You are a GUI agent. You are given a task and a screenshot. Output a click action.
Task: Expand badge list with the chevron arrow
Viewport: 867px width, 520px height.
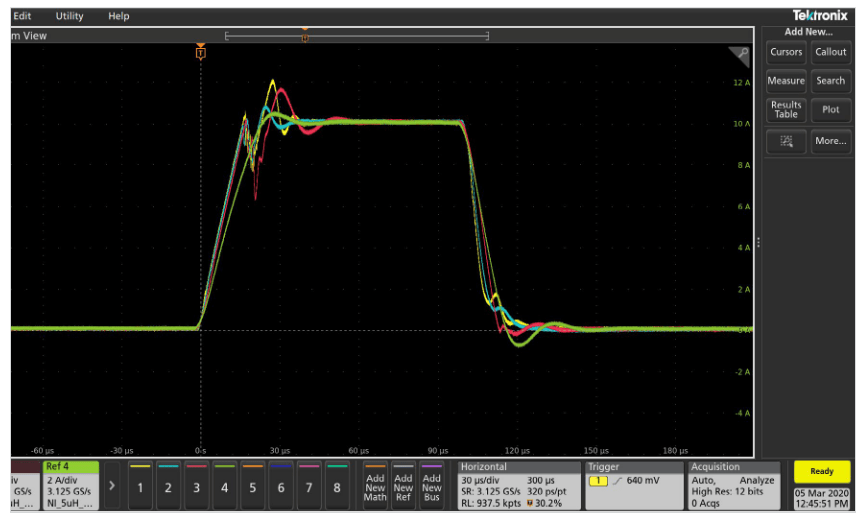(112, 485)
